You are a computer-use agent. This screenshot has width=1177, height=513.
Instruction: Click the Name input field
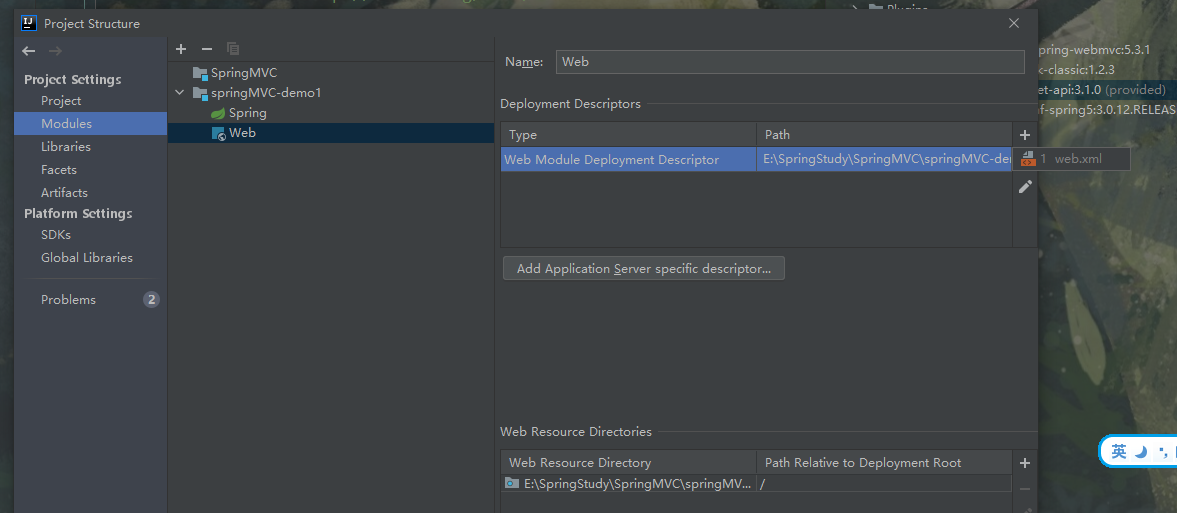click(790, 62)
